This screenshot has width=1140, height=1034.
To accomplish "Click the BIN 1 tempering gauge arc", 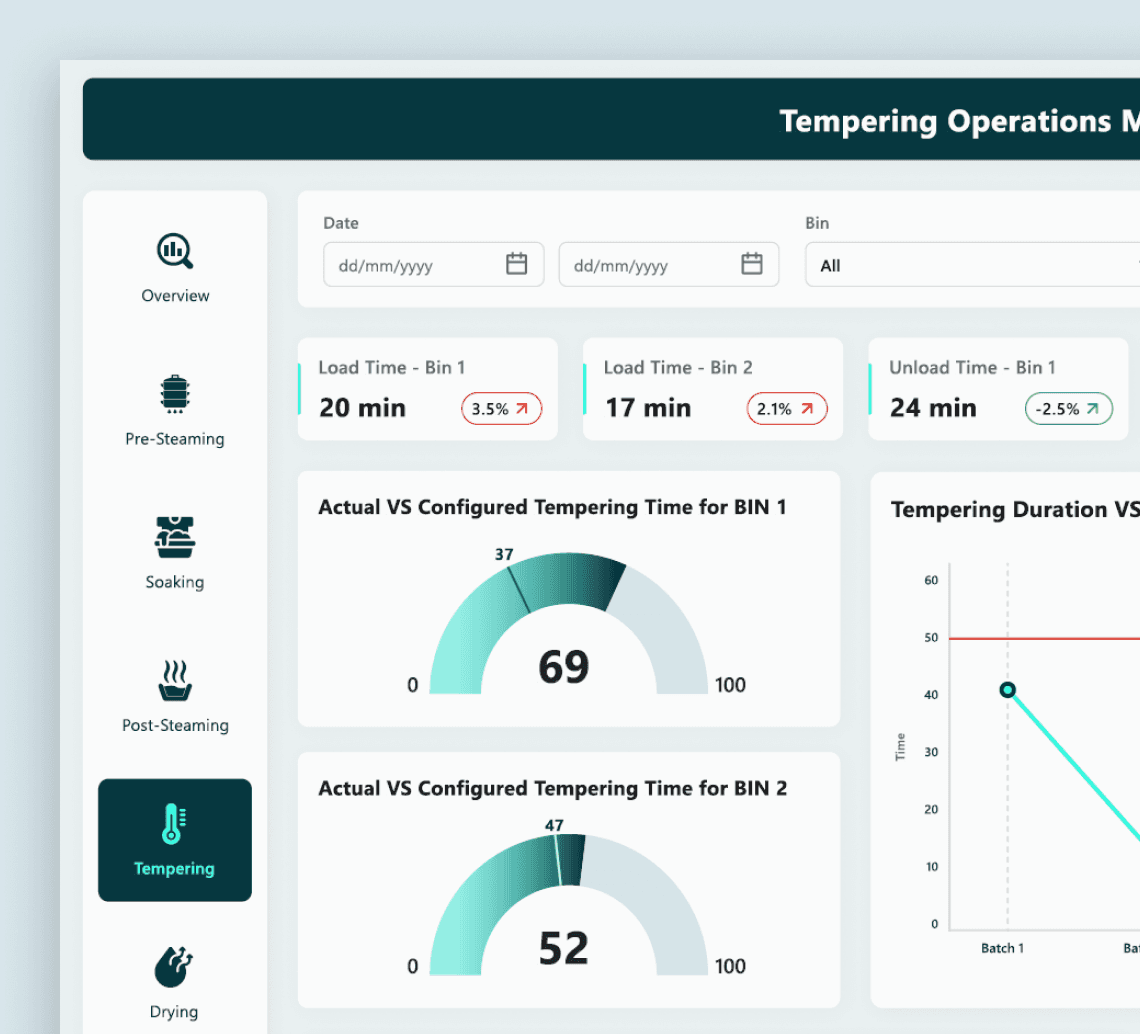I will click(x=569, y=578).
